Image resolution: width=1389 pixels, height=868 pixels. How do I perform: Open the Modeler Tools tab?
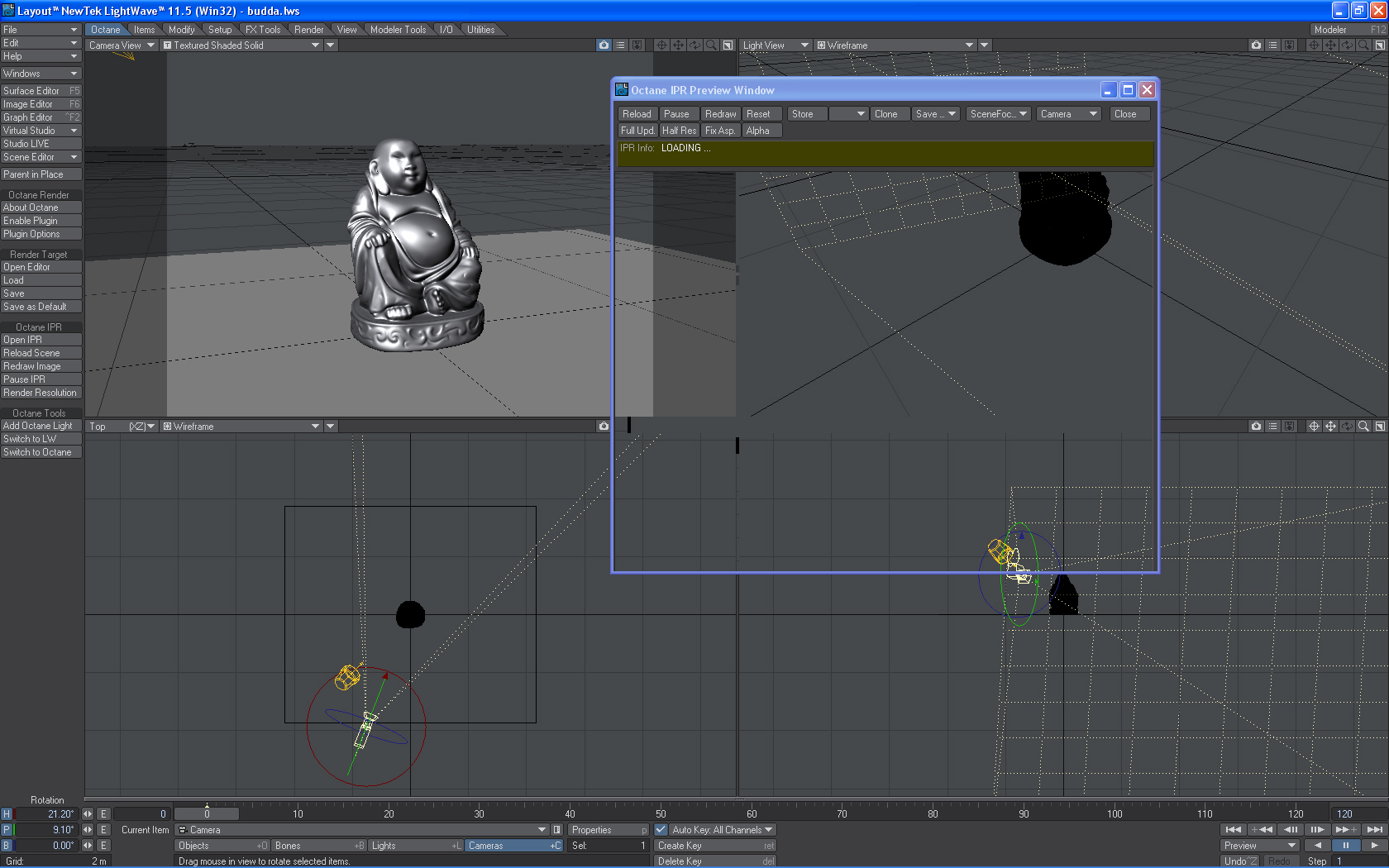click(x=398, y=30)
